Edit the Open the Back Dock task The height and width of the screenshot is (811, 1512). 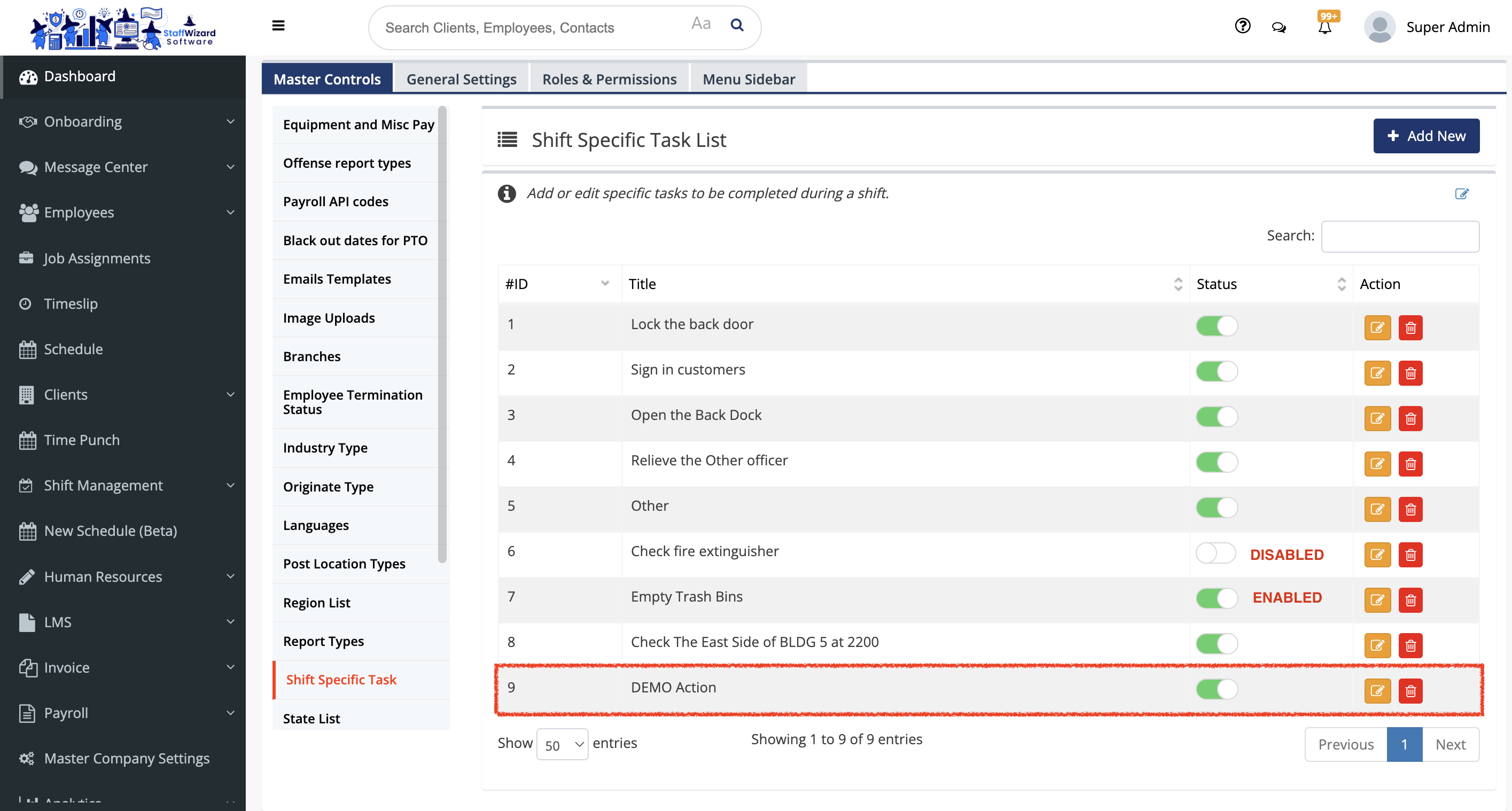pyautogui.click(x=1377, y=418)
